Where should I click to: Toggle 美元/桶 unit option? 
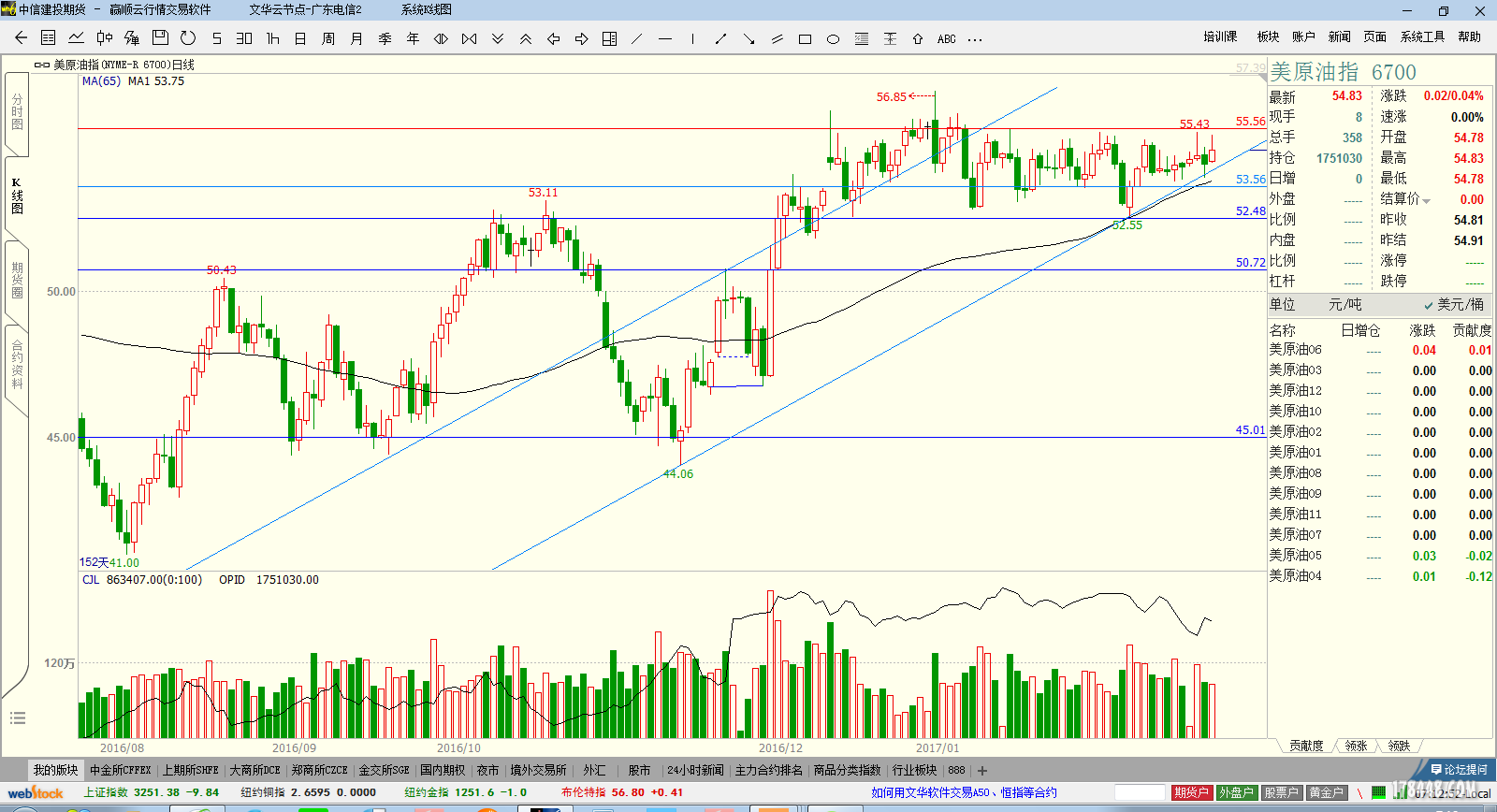point(1453,304)
